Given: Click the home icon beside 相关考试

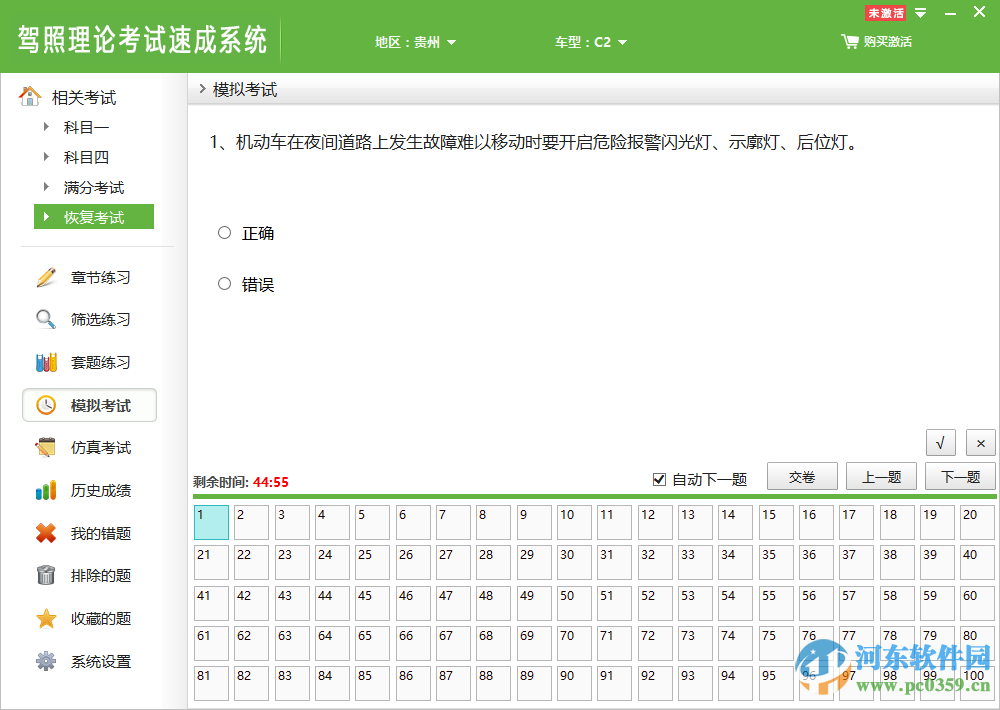Looking at the screenshot, I should 29,96.
